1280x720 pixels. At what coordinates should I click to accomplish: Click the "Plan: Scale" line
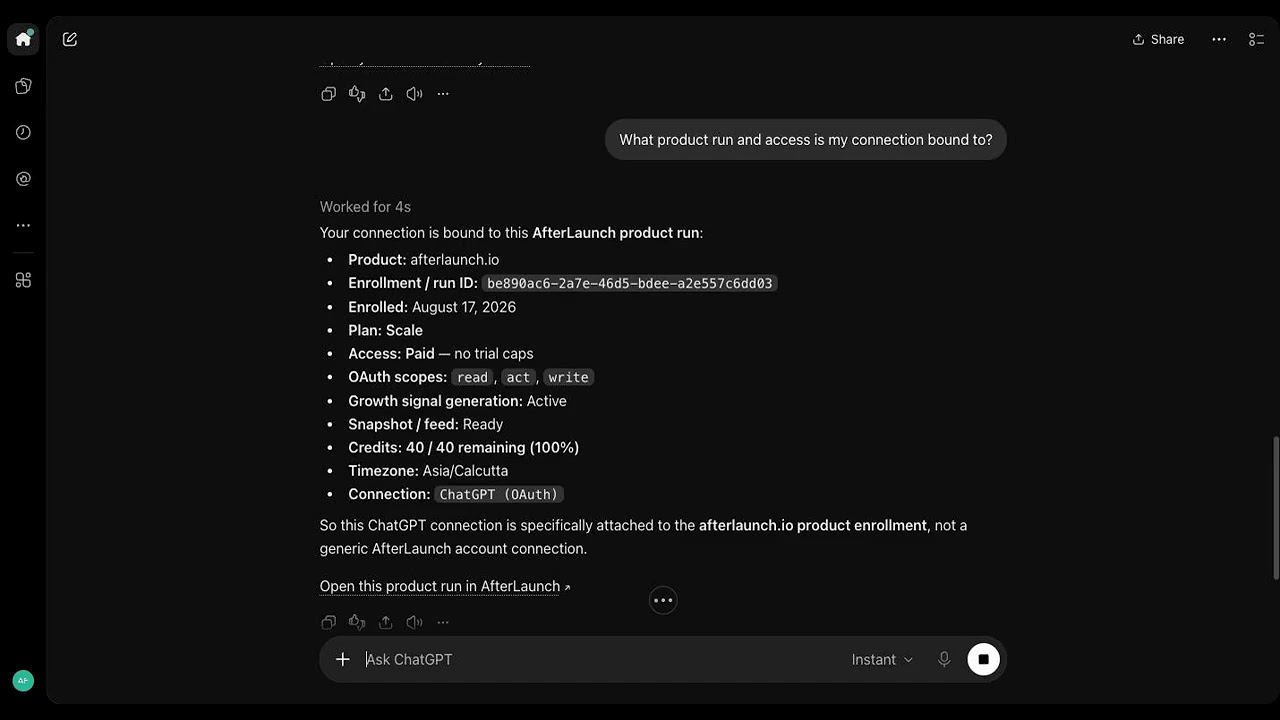tap(385, 331)
